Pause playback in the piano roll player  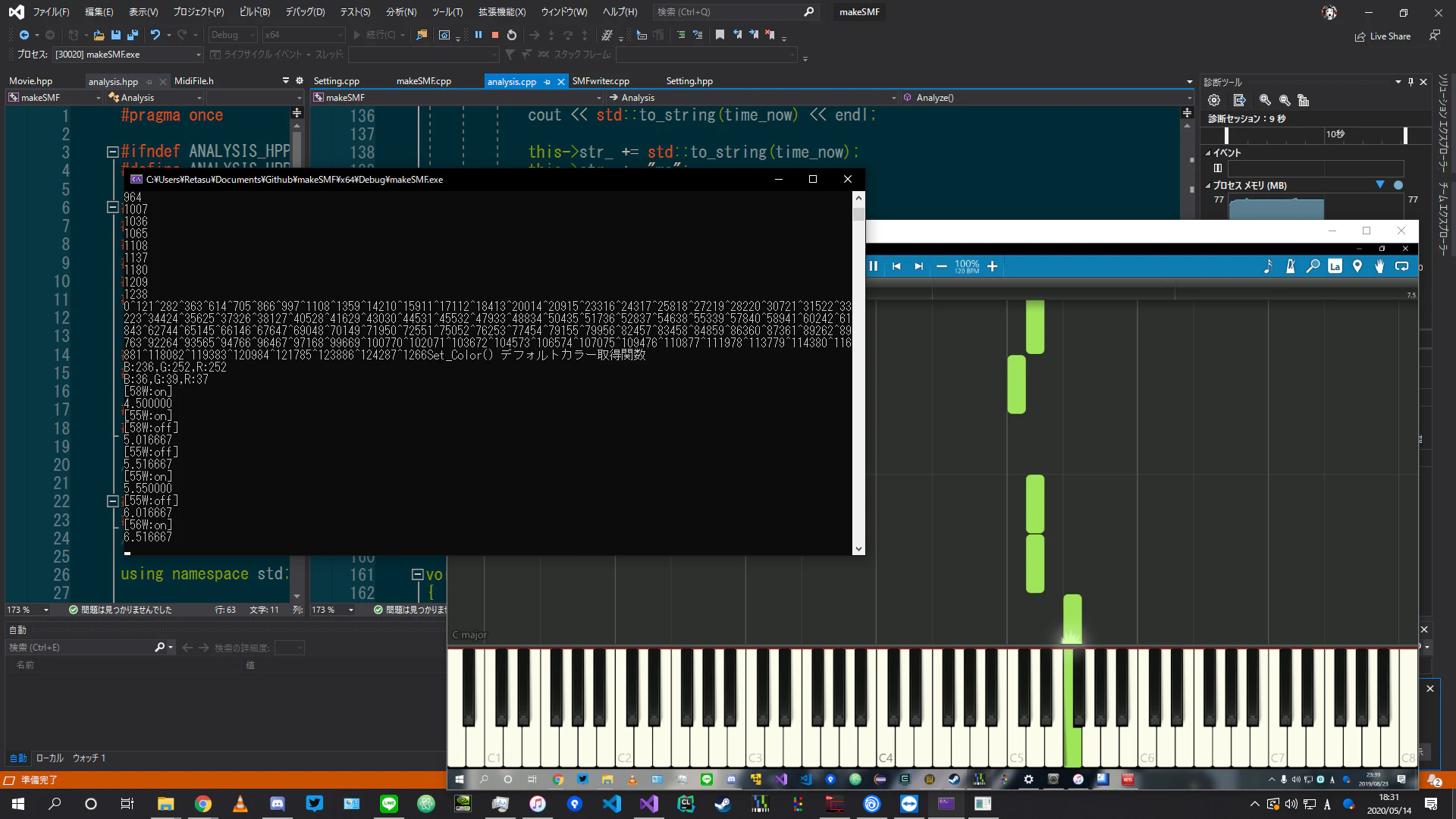(x=873, y=266)
